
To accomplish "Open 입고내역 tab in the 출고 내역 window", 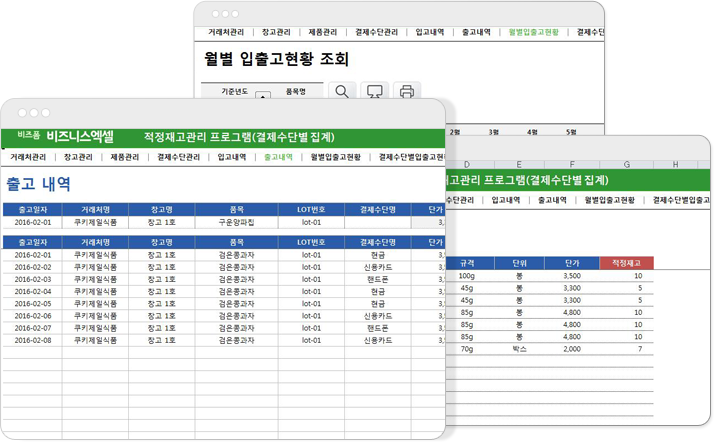I will (232, 157).
